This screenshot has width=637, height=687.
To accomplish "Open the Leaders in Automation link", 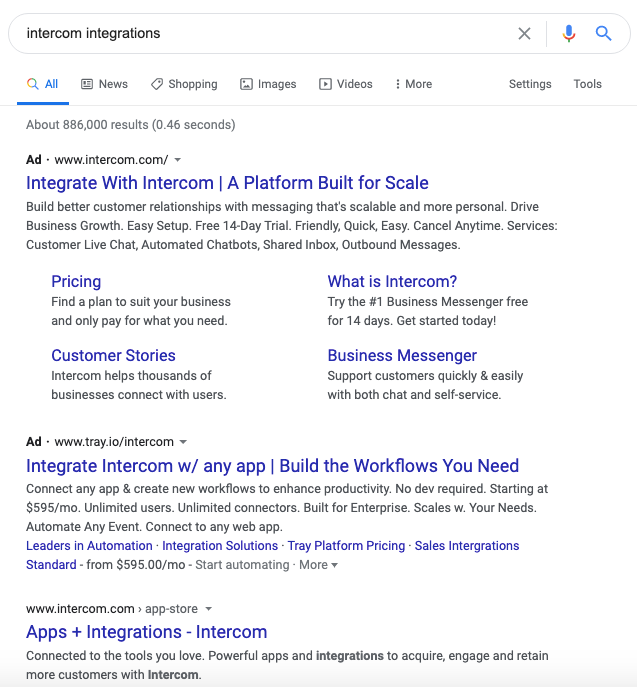I will point(89,545).
